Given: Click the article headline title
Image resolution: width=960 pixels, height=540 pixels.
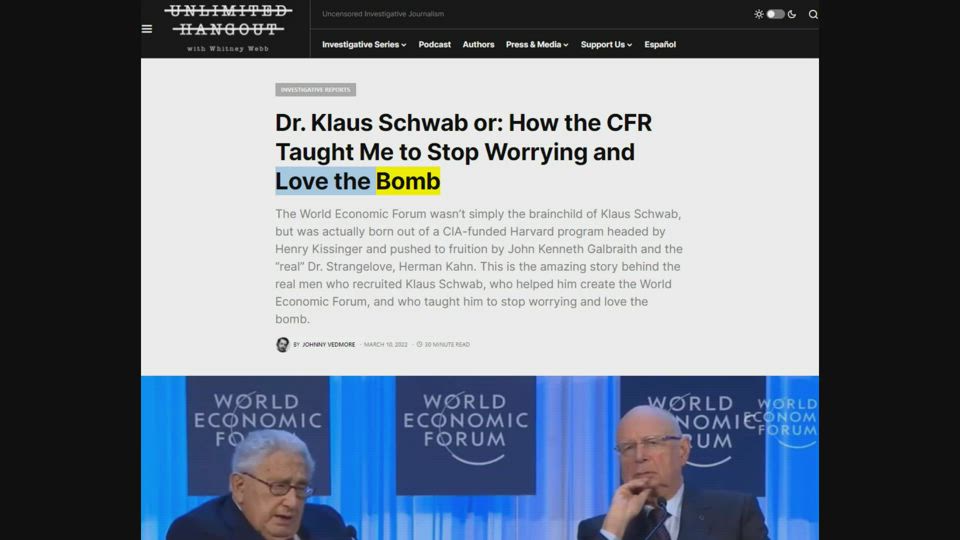Looking at the screenshot, I should point(463,152).
